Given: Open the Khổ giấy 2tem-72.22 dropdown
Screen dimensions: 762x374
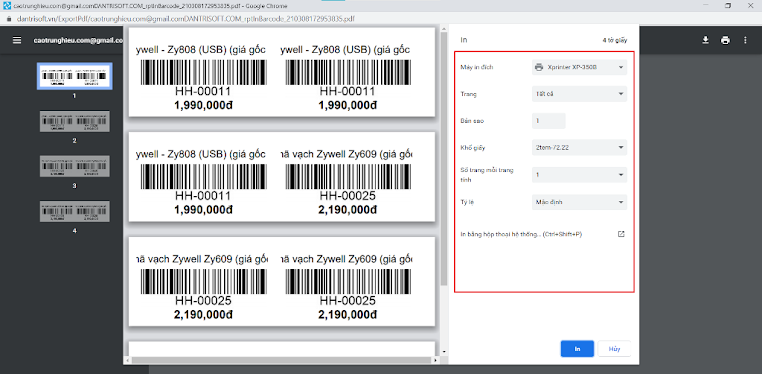Looking at the screenshot, I should click(x=579, y=147).
